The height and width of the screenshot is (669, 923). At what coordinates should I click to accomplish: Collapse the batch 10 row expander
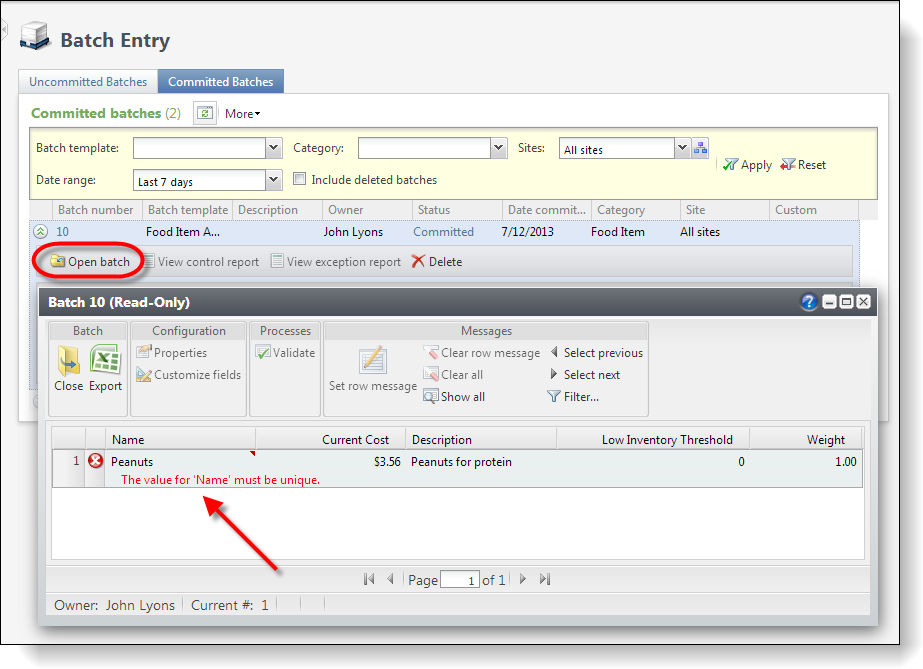point(41,232)
